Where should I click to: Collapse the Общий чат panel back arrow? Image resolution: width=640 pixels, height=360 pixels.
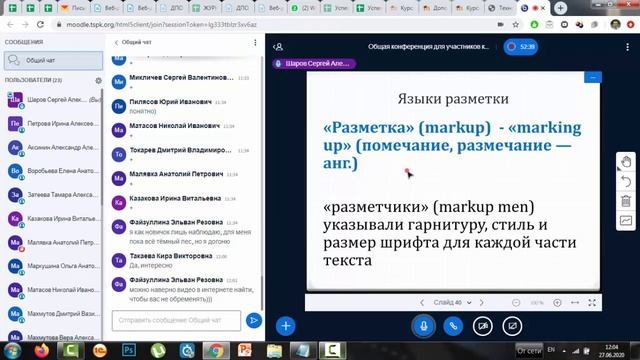pos(116,42)
